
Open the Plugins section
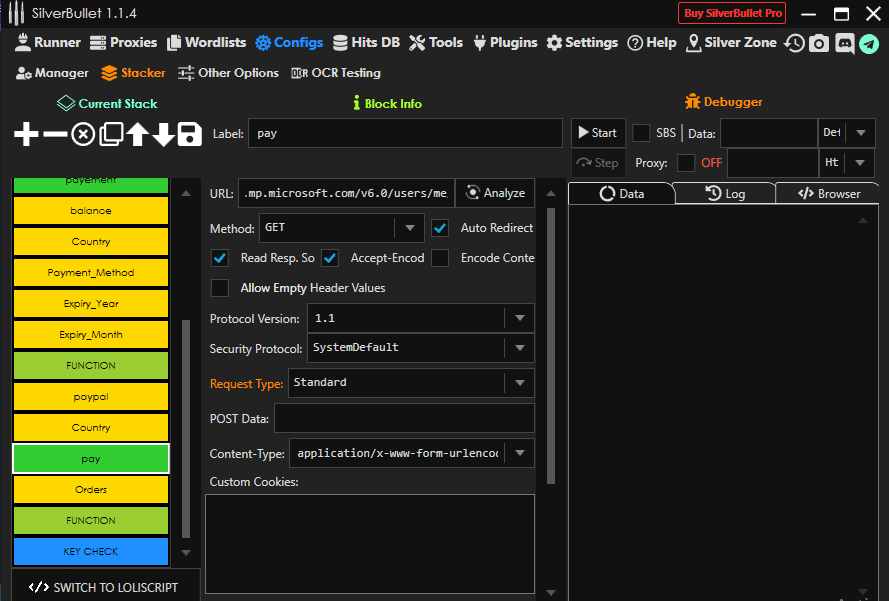tap(505, 43)
